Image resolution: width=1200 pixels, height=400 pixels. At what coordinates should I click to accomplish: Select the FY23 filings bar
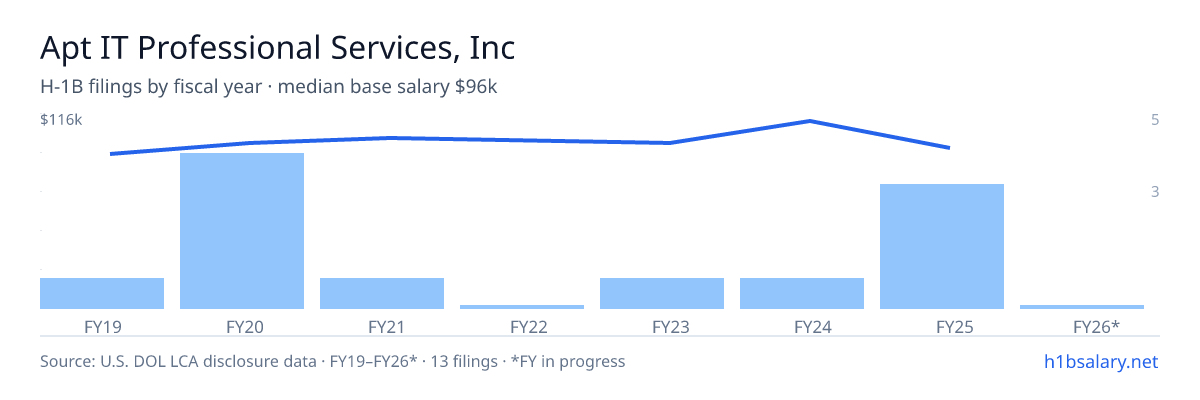pos(662,293)
